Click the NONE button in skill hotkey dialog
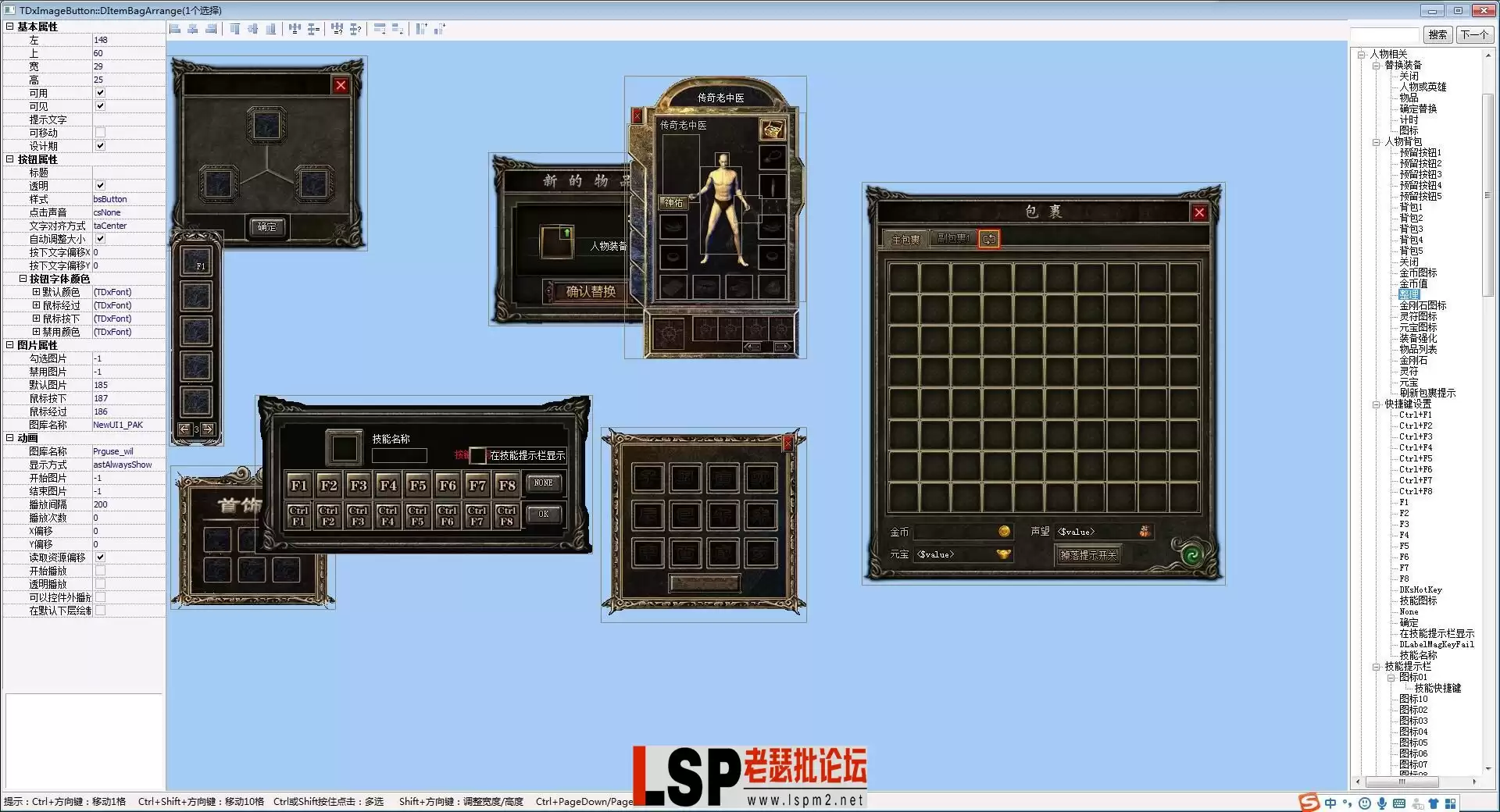Screen dimensions: 1500x812 coord(543,483)
